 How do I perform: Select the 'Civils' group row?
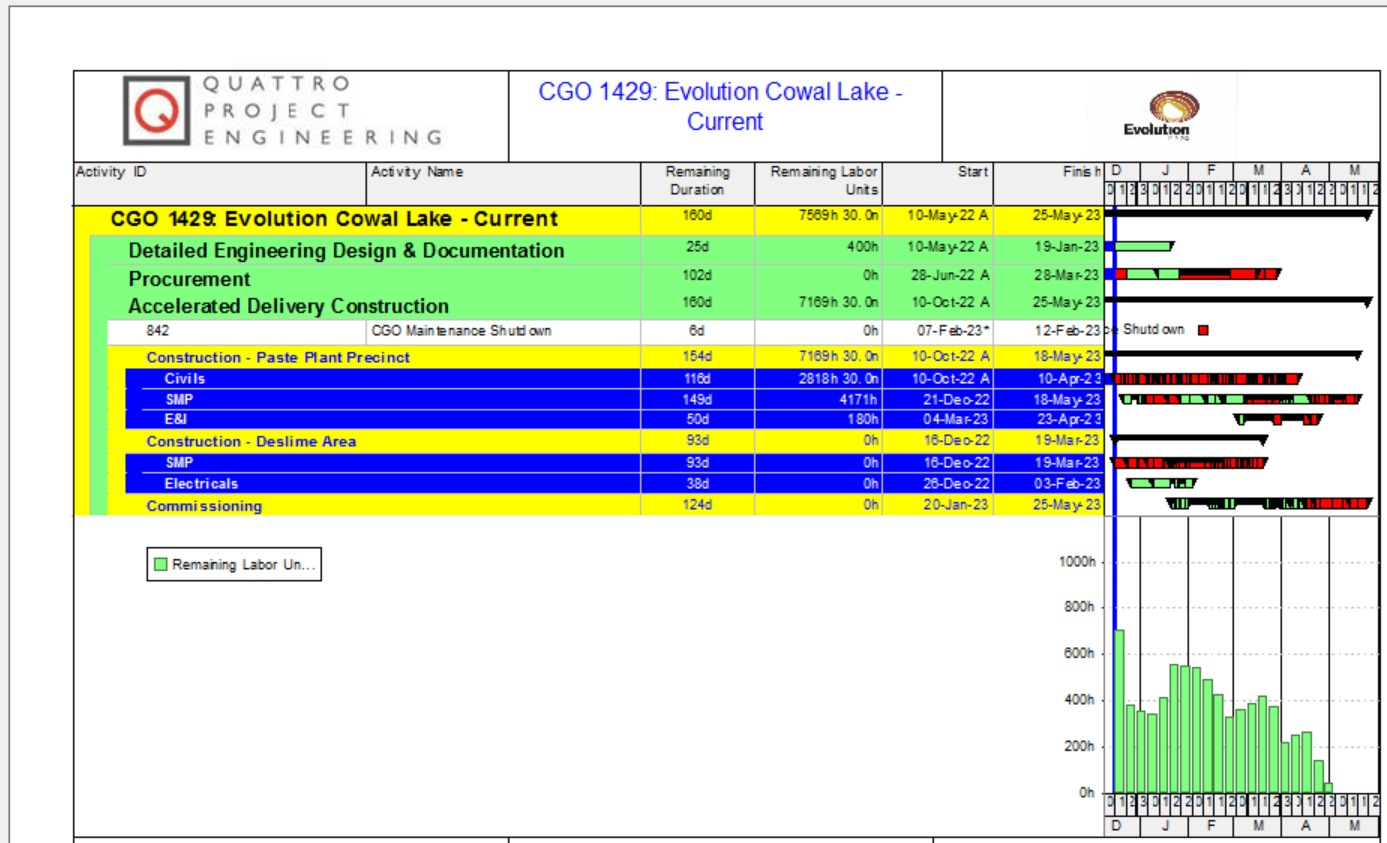click(614, 379)
